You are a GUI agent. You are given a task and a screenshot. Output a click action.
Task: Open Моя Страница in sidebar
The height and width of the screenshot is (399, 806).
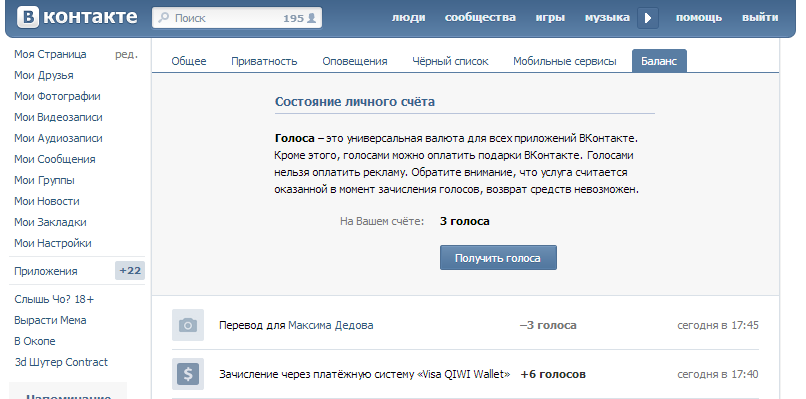coord(50,54)
